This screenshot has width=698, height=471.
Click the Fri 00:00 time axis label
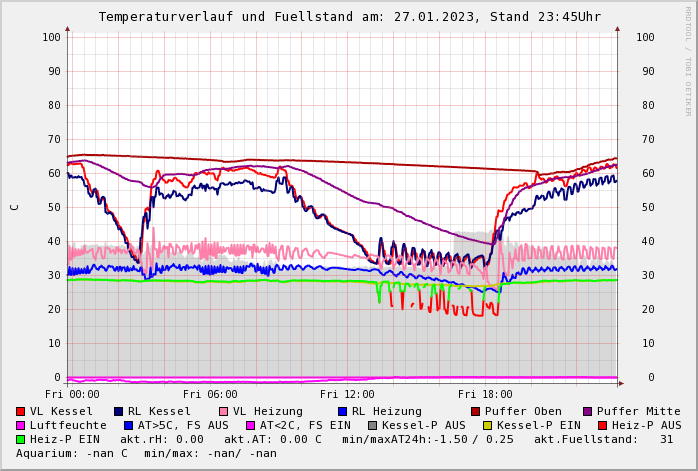(72, 394)
